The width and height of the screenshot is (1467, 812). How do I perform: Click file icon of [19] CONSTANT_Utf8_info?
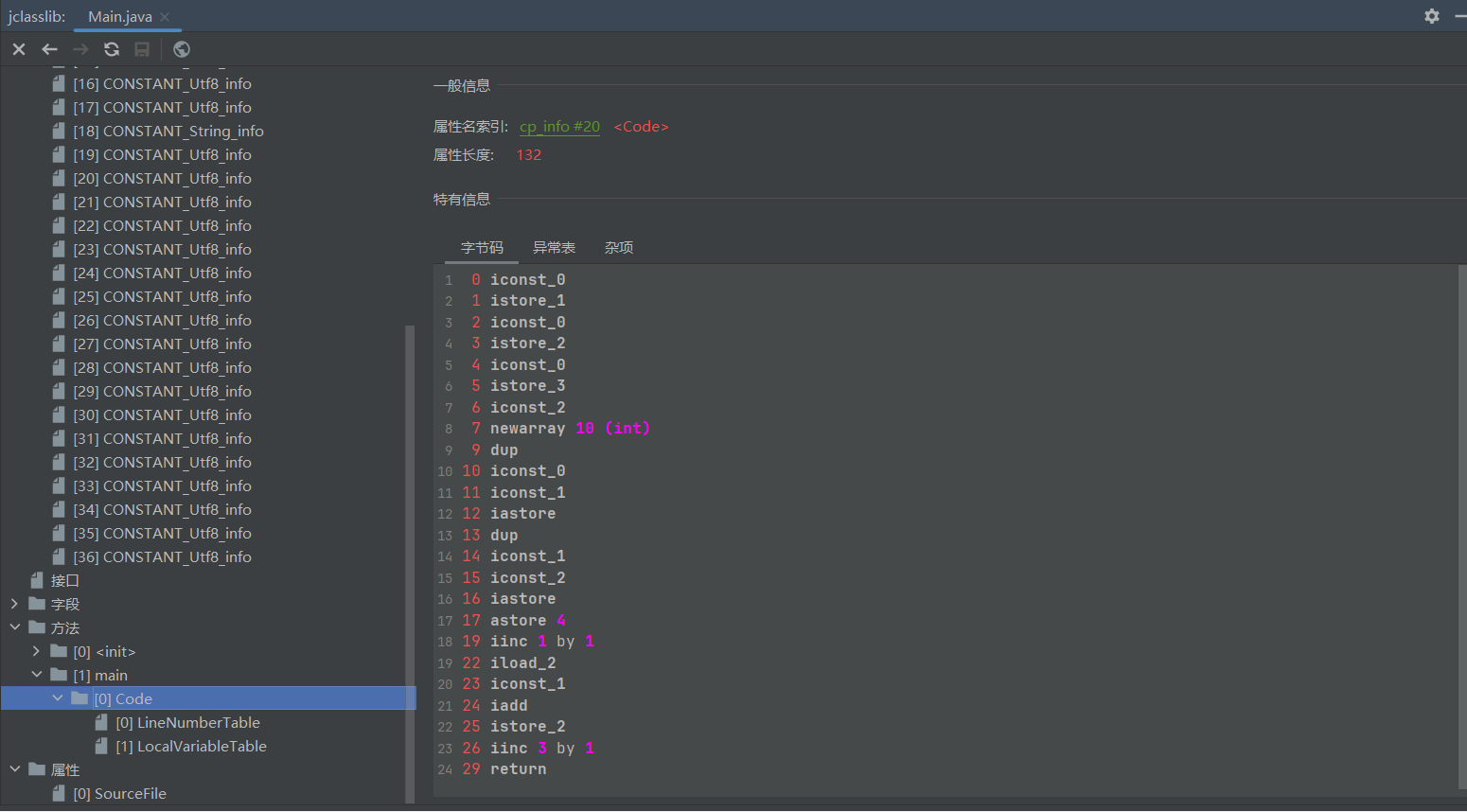[59, 154]
